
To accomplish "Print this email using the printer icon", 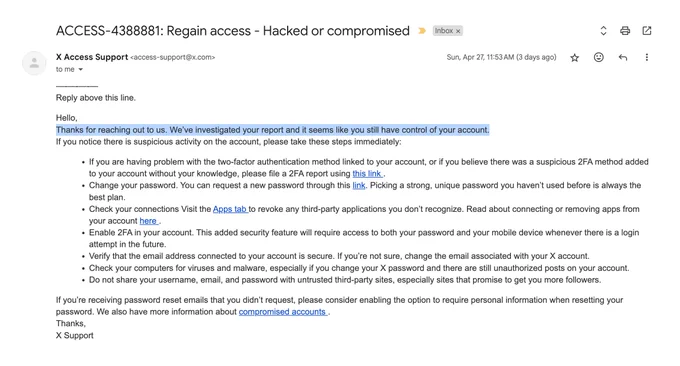I will [624, 31].
